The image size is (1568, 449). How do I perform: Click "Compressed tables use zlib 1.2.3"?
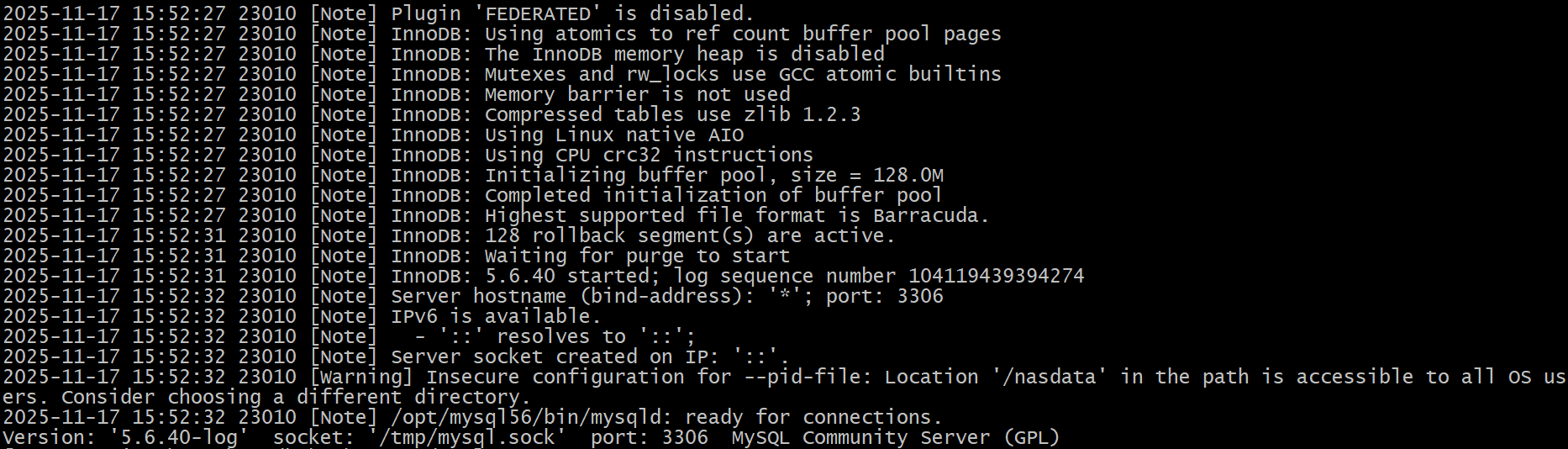tap(672, 115)
